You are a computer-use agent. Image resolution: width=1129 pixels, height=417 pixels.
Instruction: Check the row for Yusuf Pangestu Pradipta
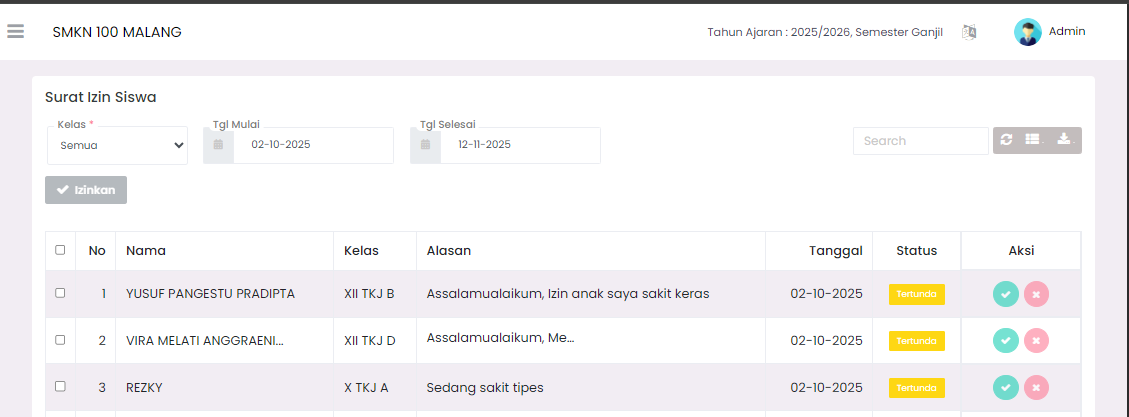60,293
